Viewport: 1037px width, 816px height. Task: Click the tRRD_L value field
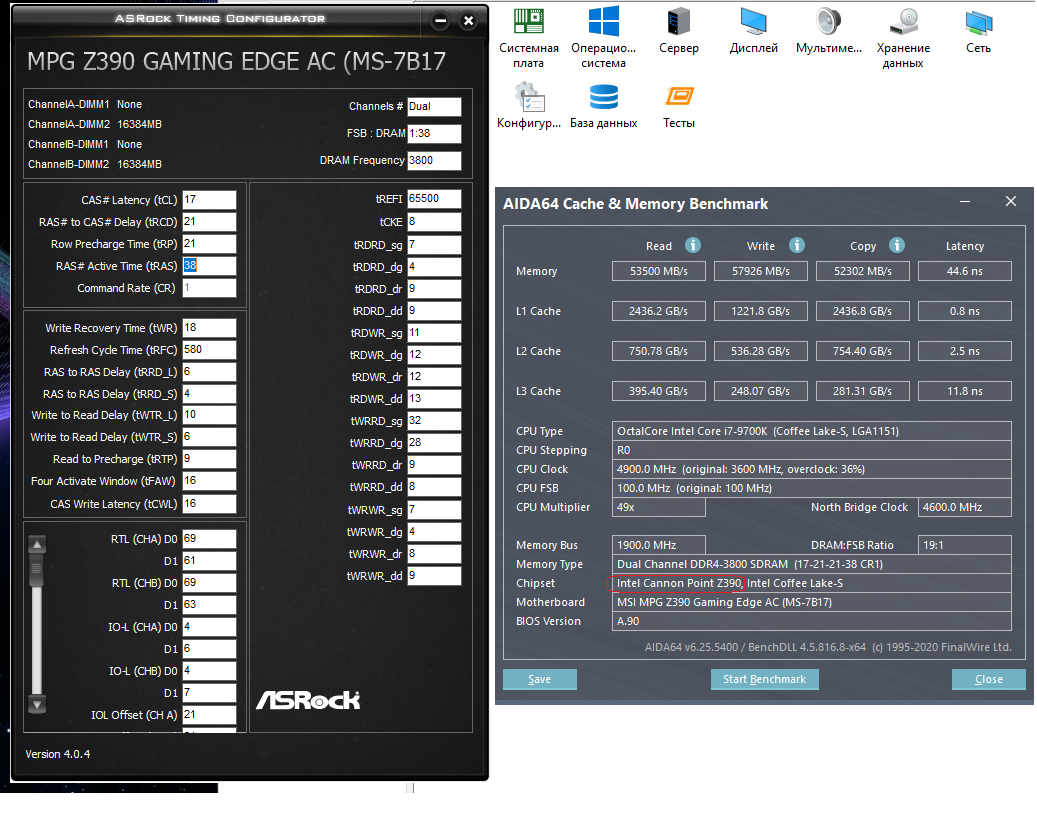pyautogui.click(x=209, y=372)
